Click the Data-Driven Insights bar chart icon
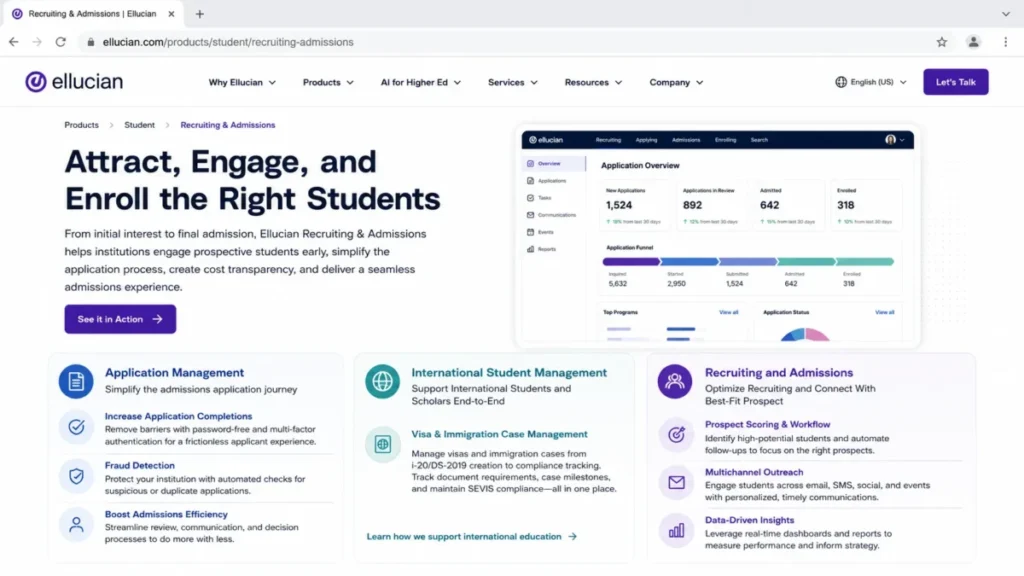The image size is (1024, 576). [x=676, y=530]
